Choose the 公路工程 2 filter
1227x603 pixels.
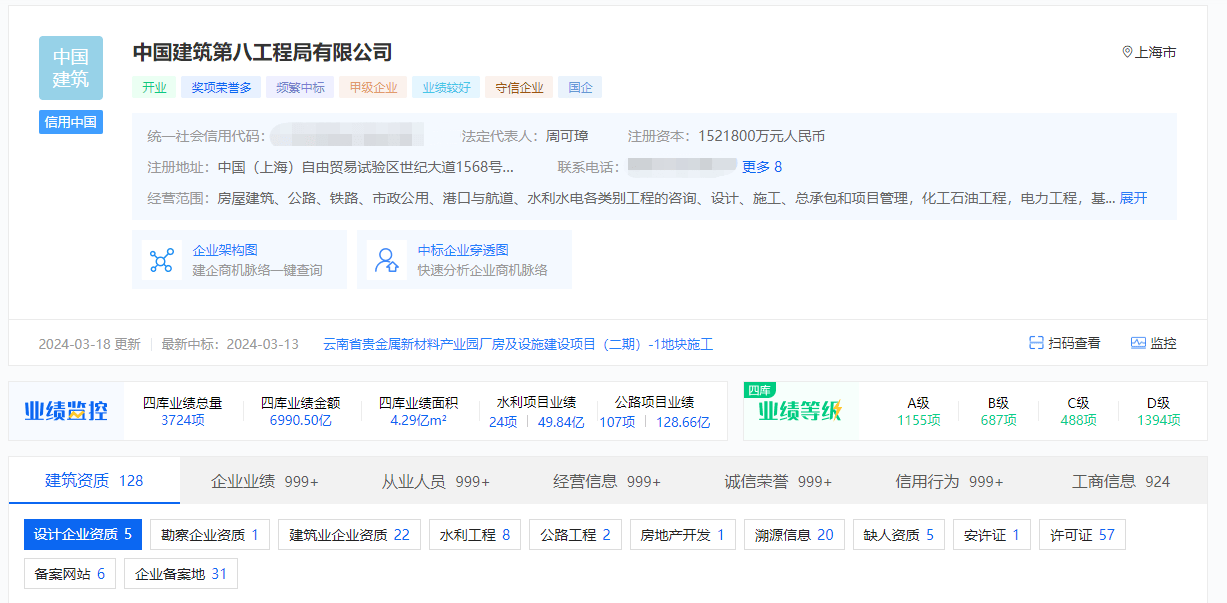575,535
